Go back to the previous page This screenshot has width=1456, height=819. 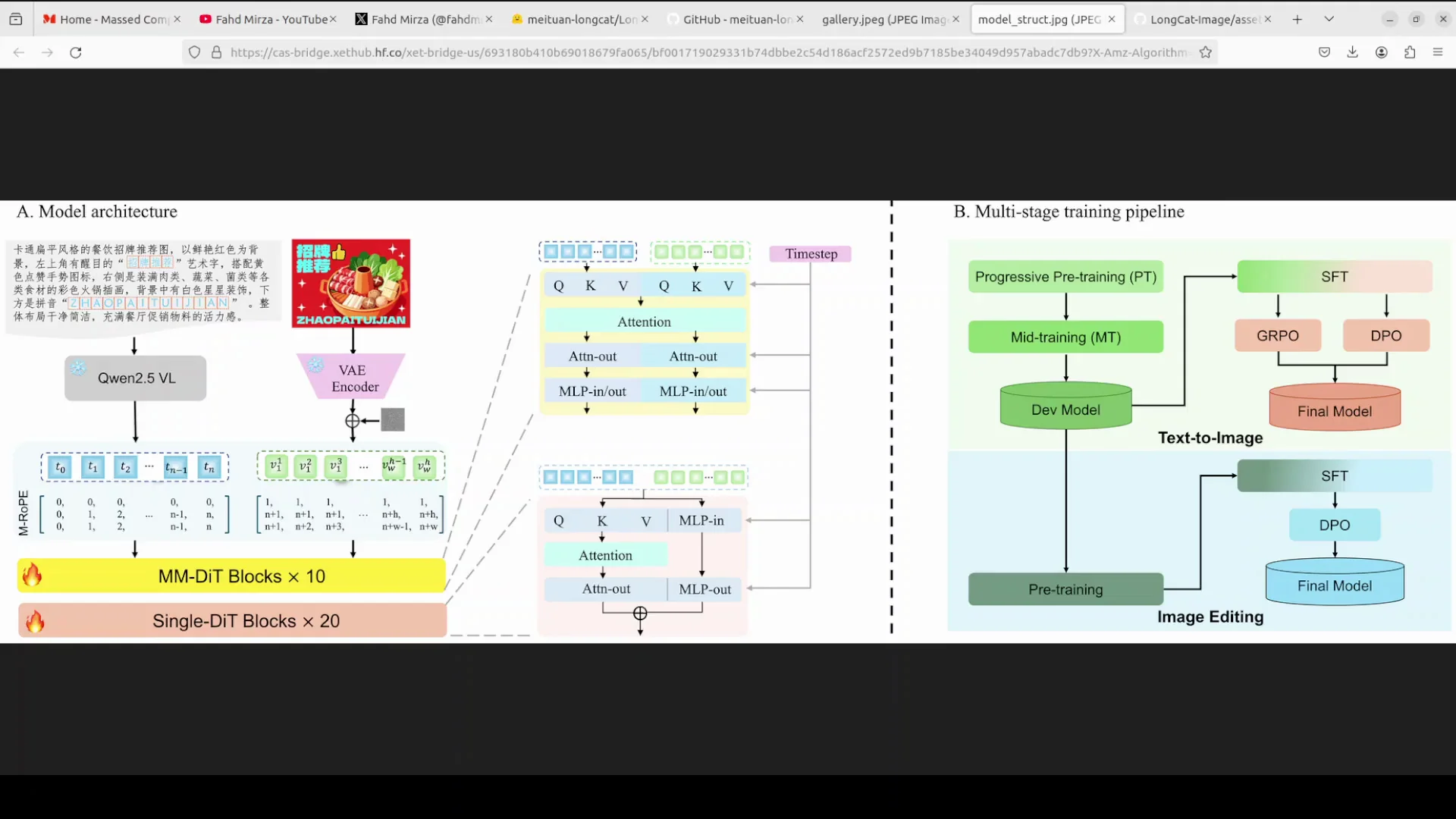(x=18, y=52)
